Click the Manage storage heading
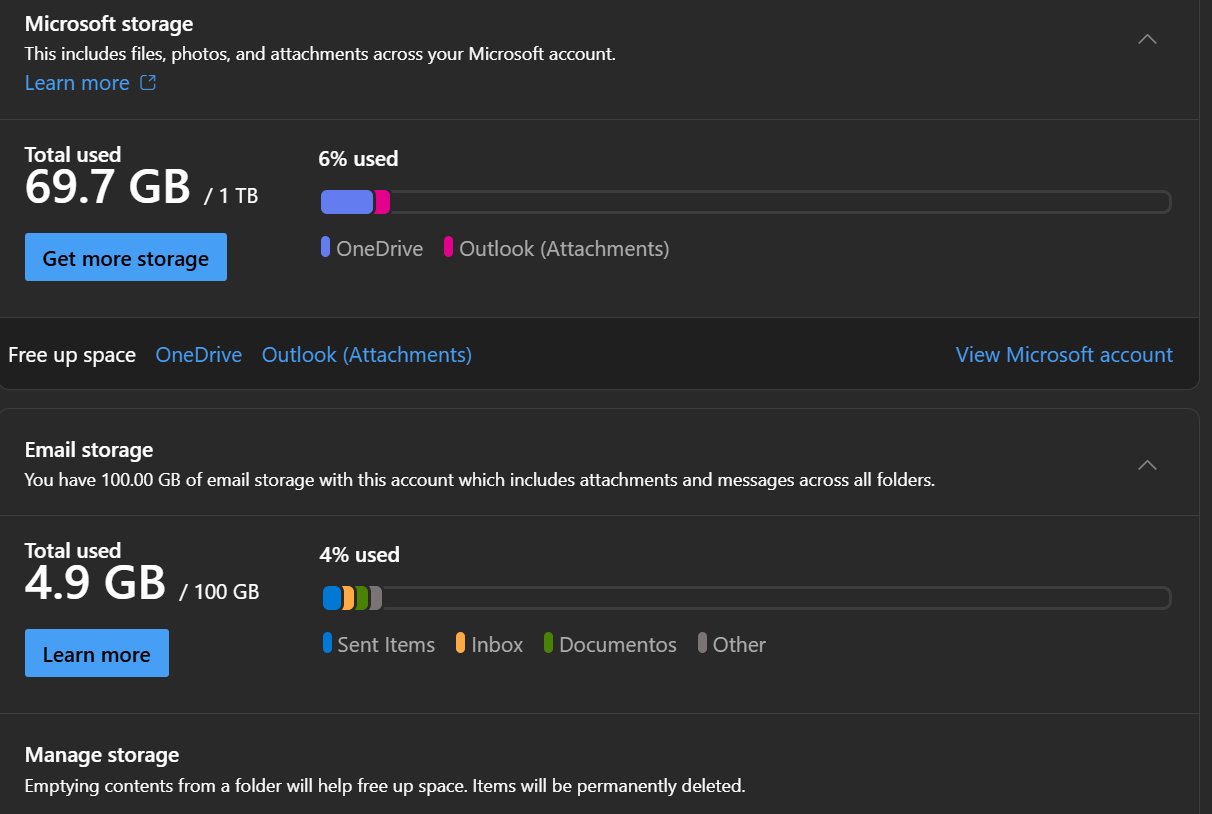Image resolution: width=1212 pixels, height=814 pixels. pyautogui.click(x=102, y=755)
